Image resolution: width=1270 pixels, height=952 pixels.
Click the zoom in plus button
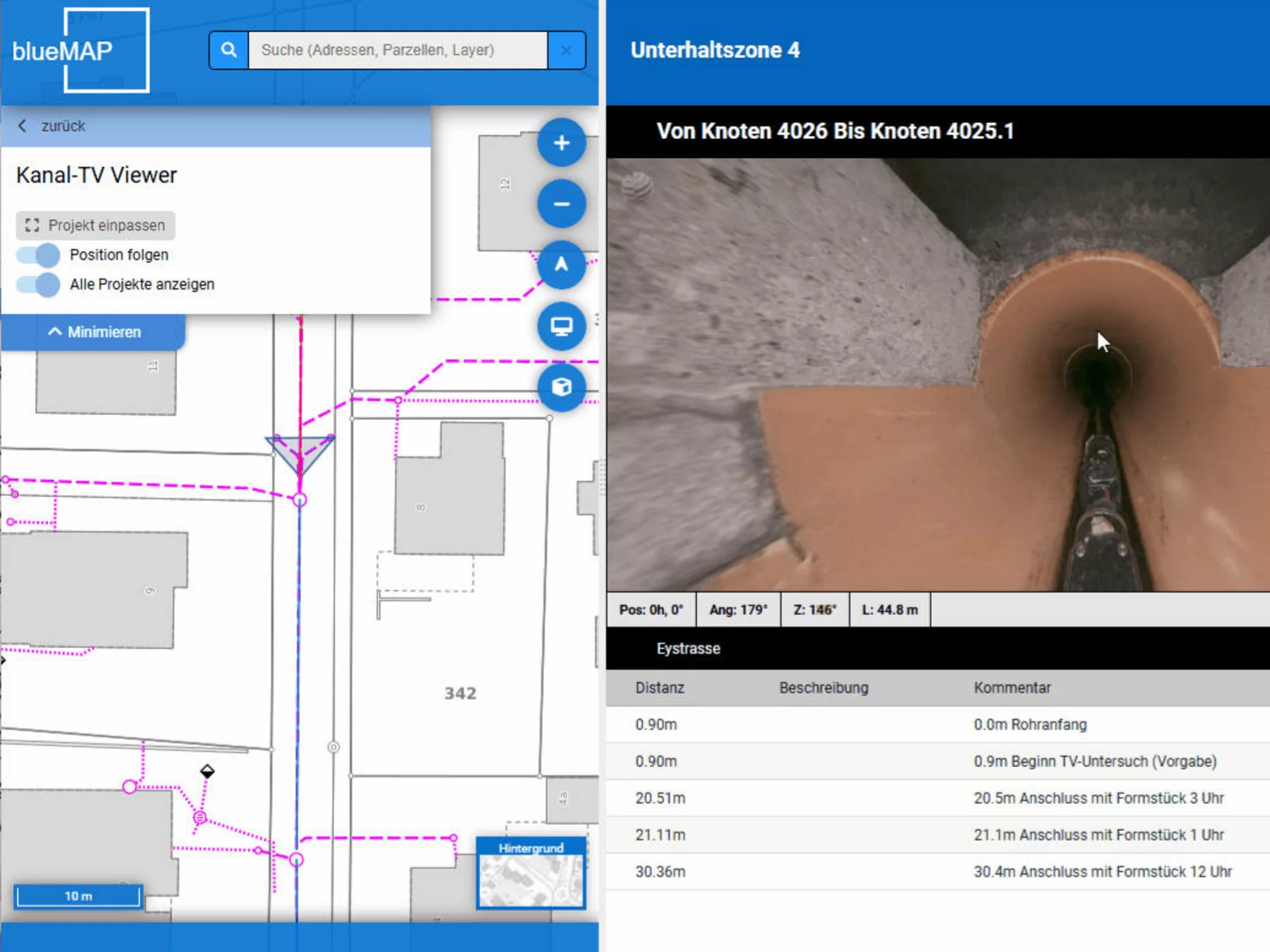coord(561,143)
